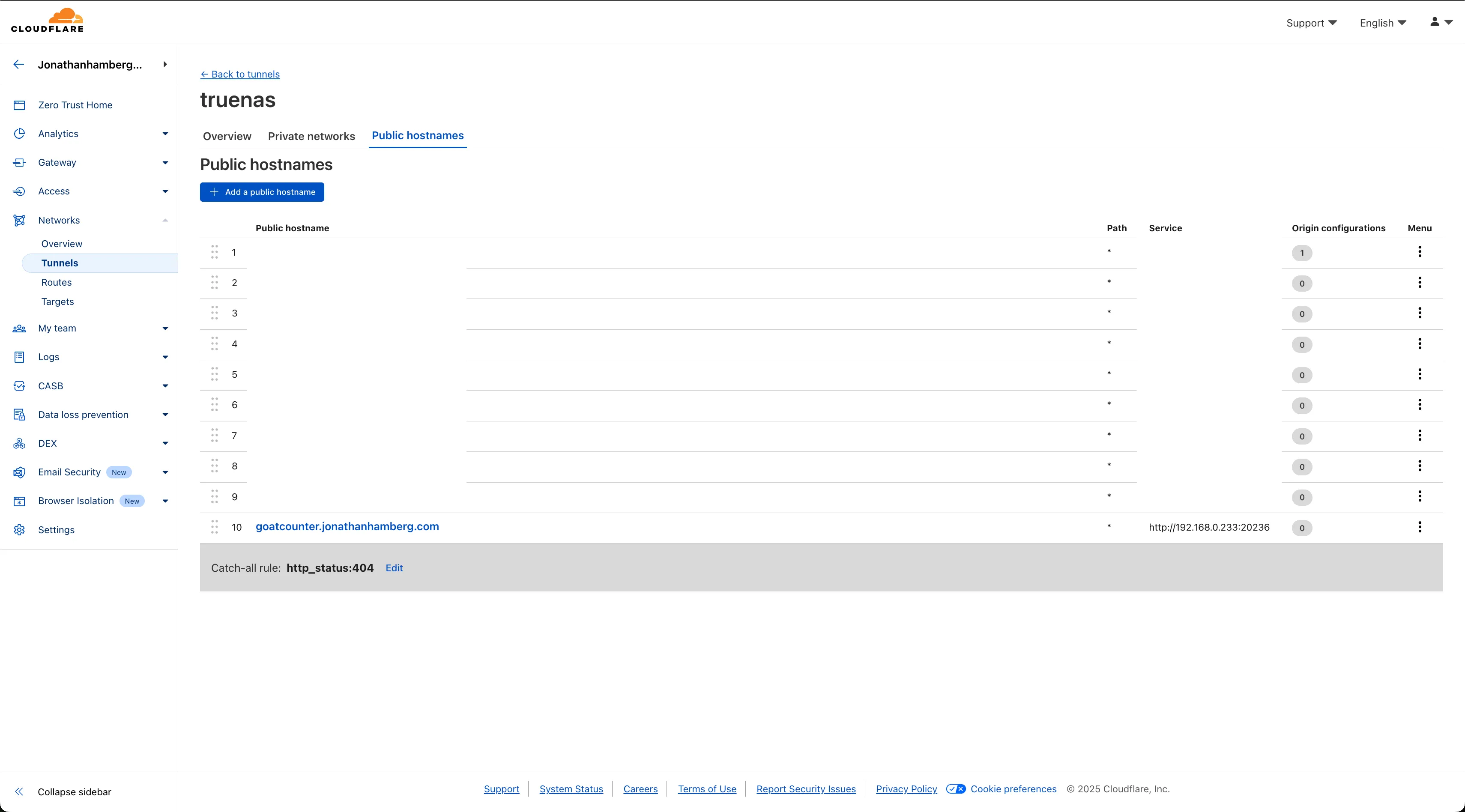Open Overview under Networks
1465x812 pixels.
(61, 244)
